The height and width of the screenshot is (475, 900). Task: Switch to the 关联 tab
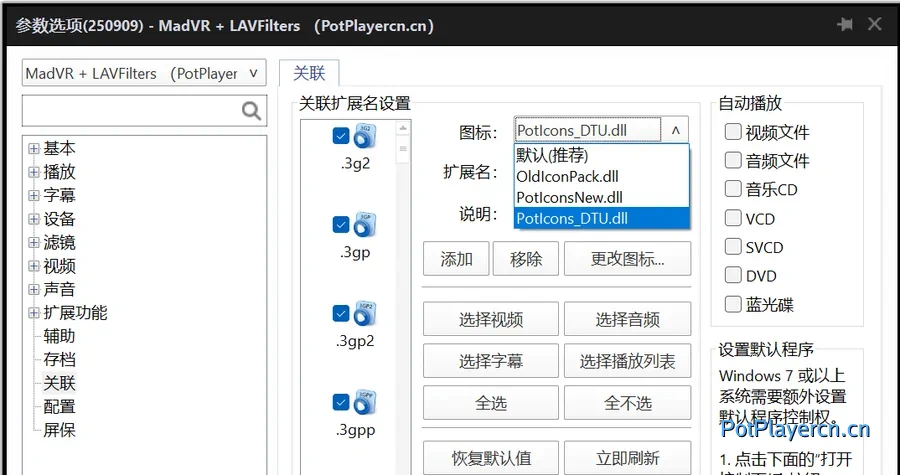click(x=309, y=73)
